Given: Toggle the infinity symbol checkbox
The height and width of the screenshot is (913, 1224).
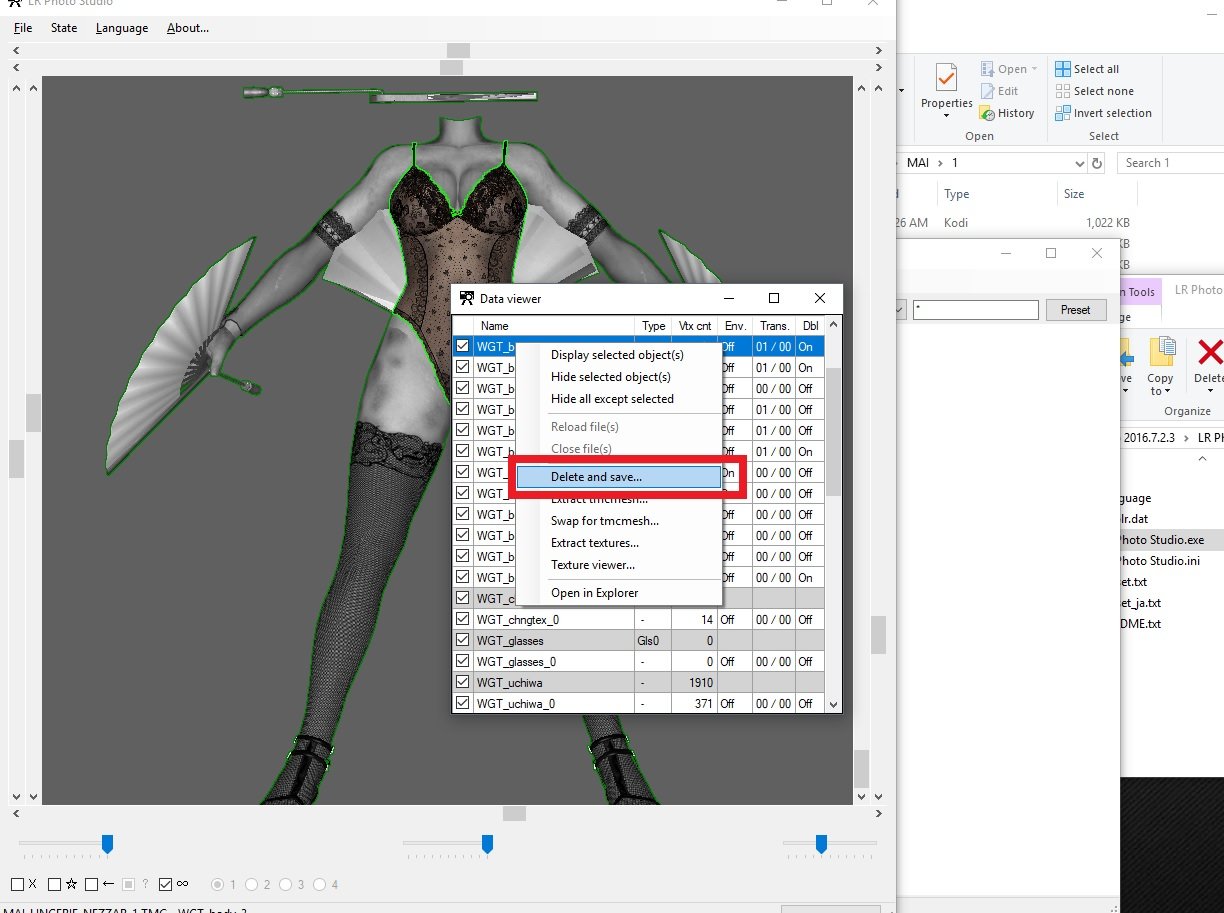Looking at the screenshot, I should click(166, 884).
